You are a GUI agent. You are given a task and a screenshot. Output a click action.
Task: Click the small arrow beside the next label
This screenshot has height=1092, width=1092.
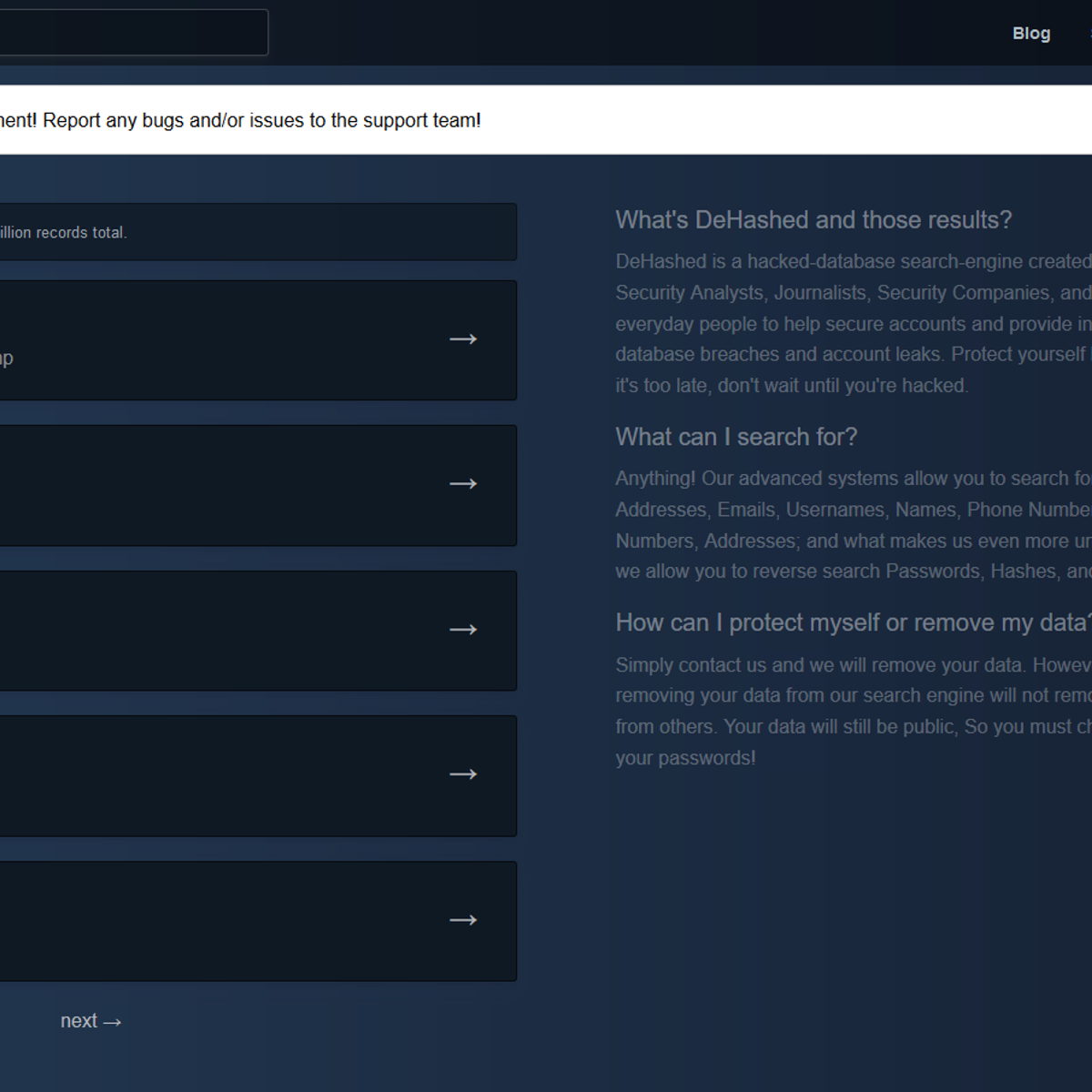coord(112,1023)
